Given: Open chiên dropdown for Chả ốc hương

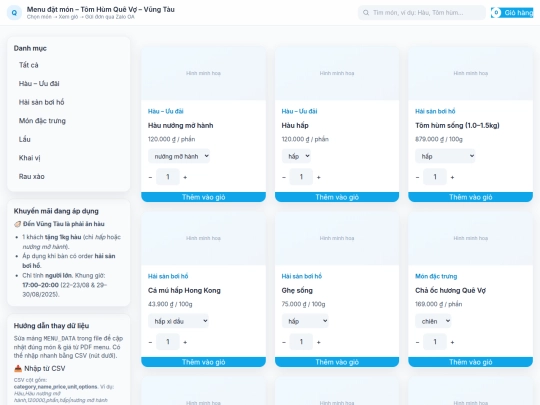Looking at the screenshot, I should point(433,321).
